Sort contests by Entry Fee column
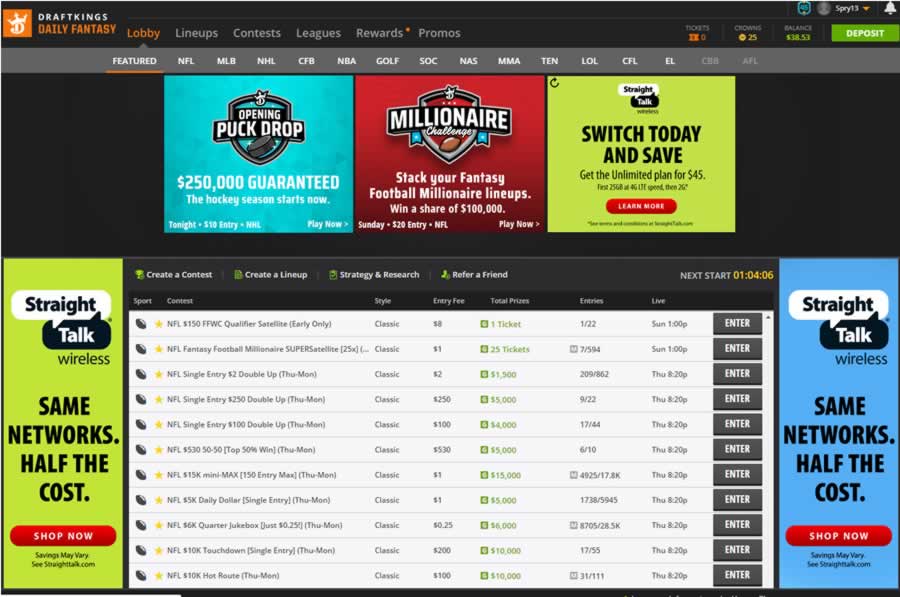 448,301
